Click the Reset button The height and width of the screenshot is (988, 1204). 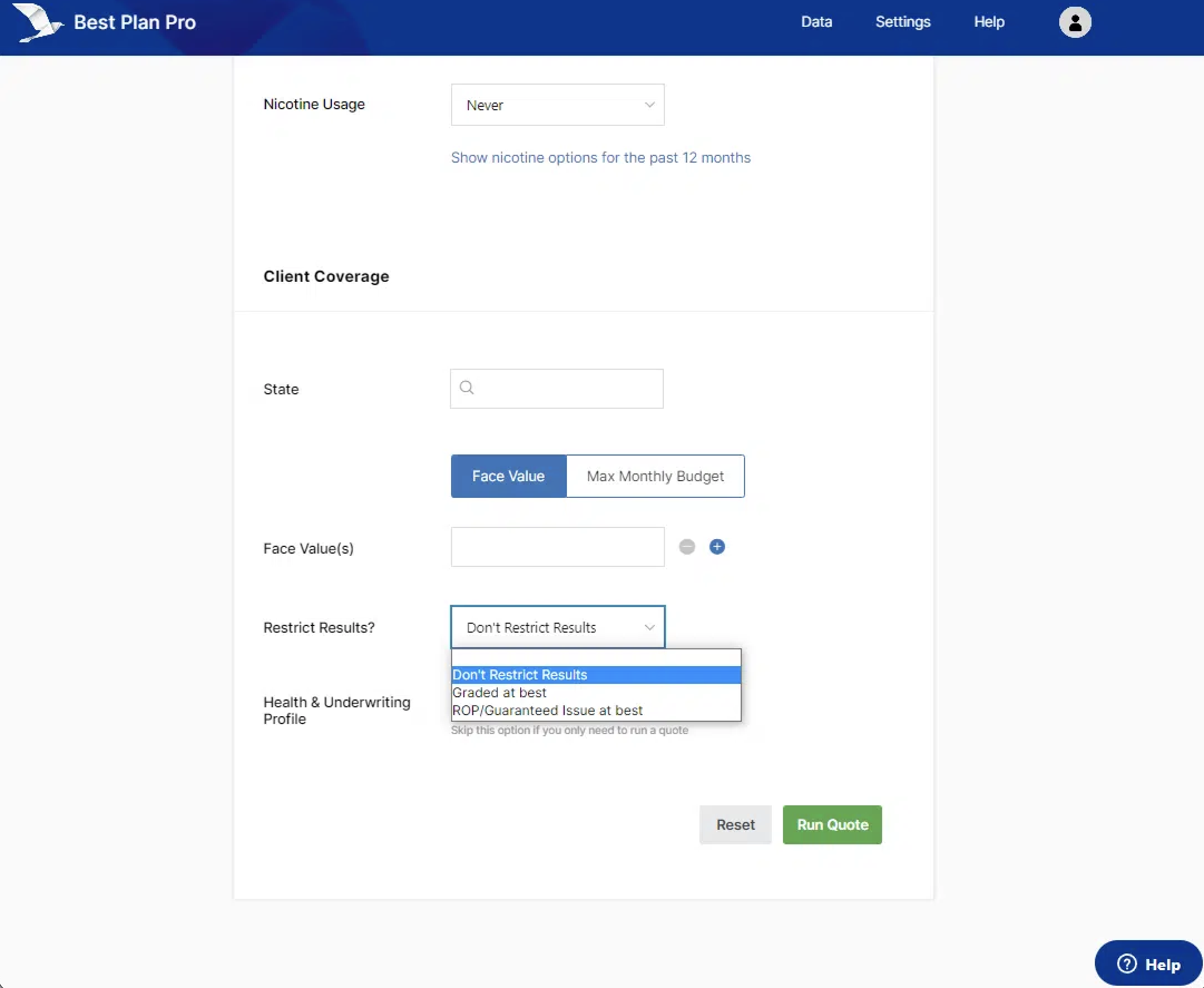735,825
